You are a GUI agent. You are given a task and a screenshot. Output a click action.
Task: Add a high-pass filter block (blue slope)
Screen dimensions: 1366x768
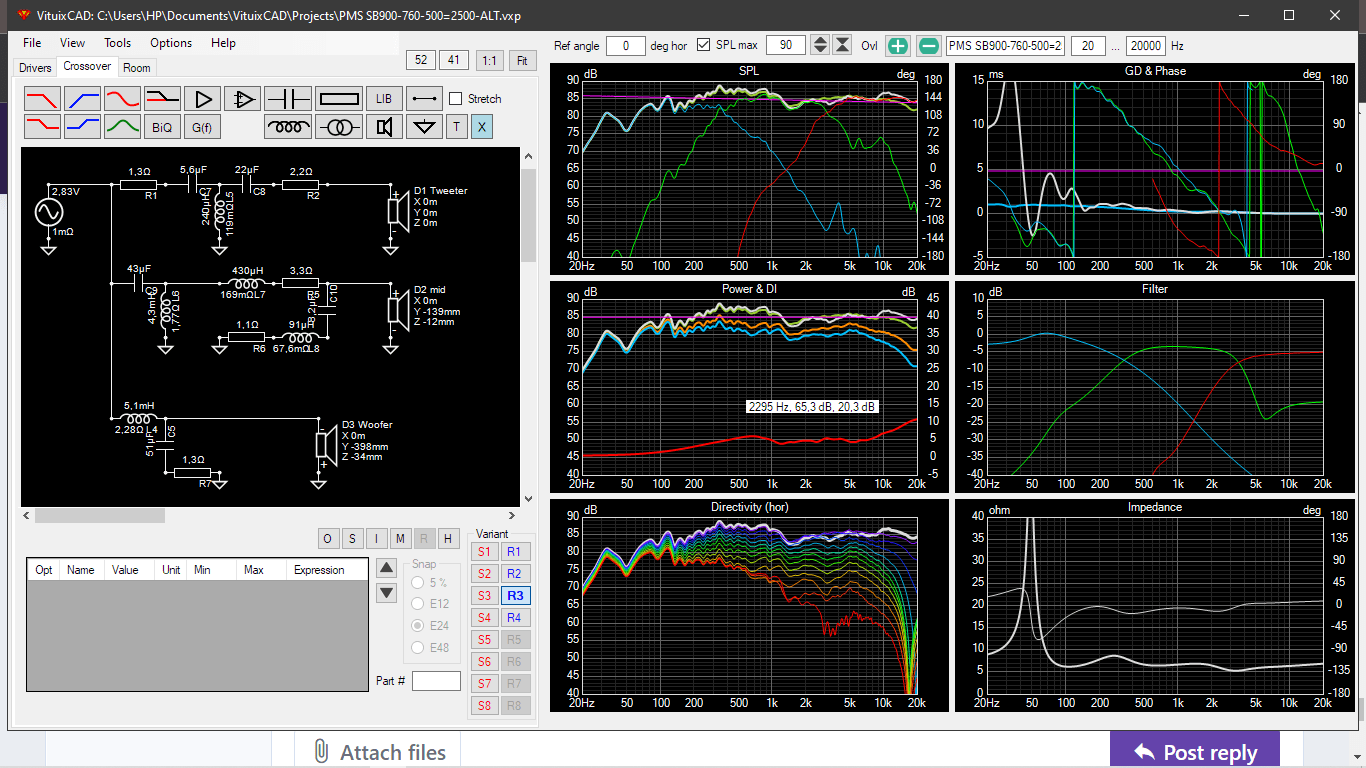click(82, 99)
